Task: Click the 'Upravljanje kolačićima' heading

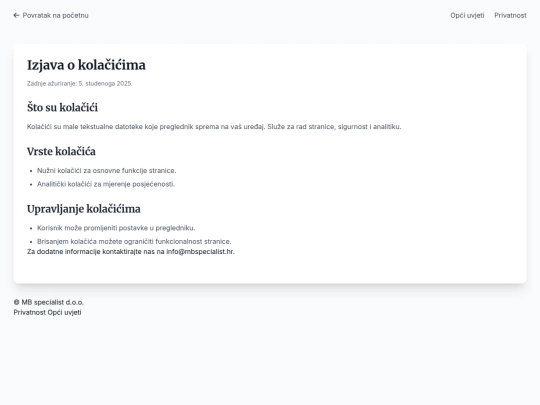Action: [84, 209]
